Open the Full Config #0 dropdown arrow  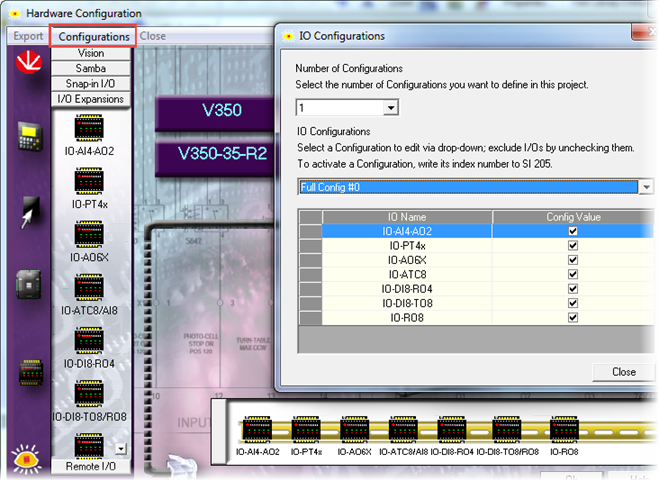[x=646, y=187]
